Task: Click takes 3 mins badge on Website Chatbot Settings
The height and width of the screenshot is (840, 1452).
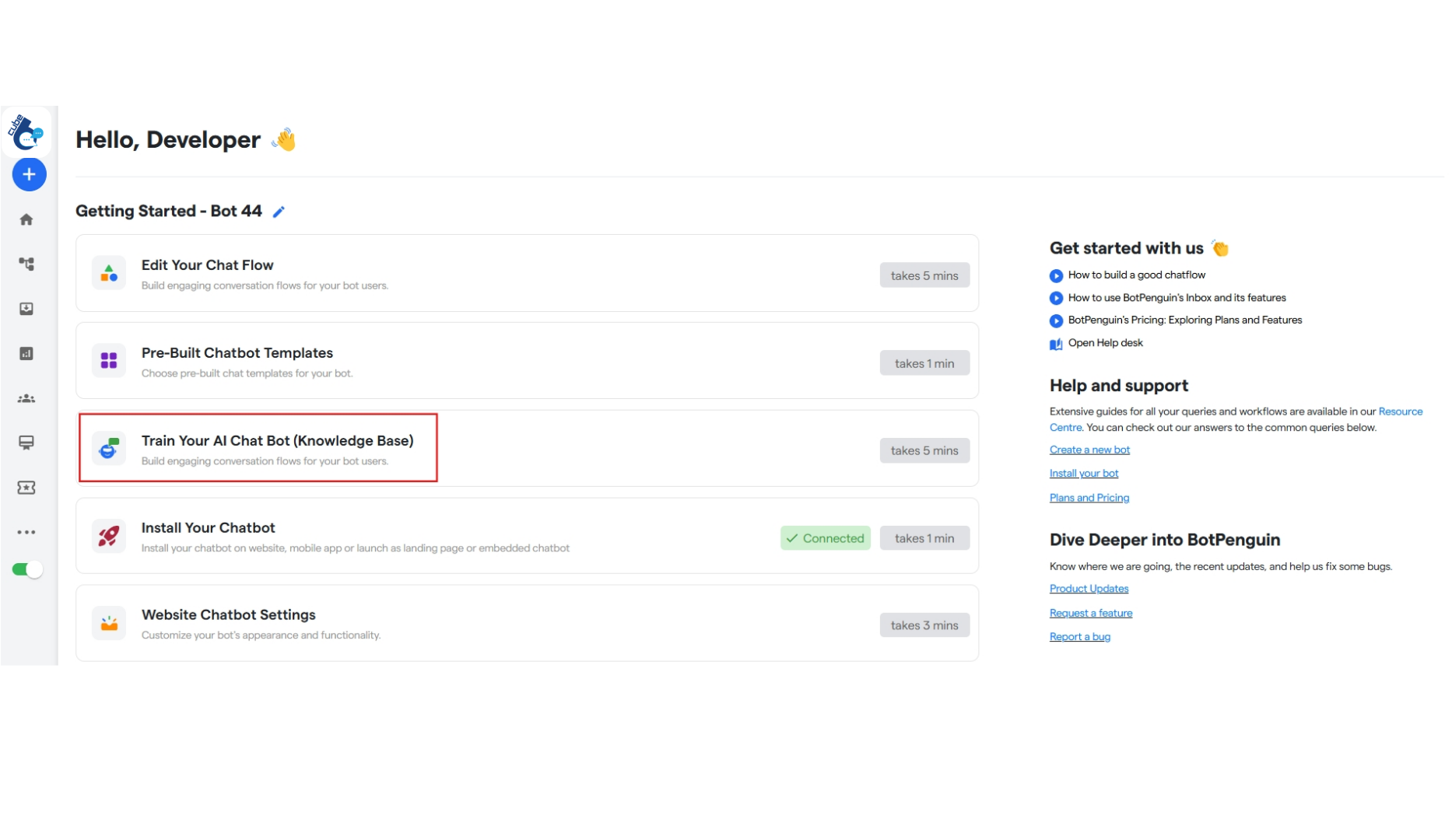Action: click(x=924, y=625)
